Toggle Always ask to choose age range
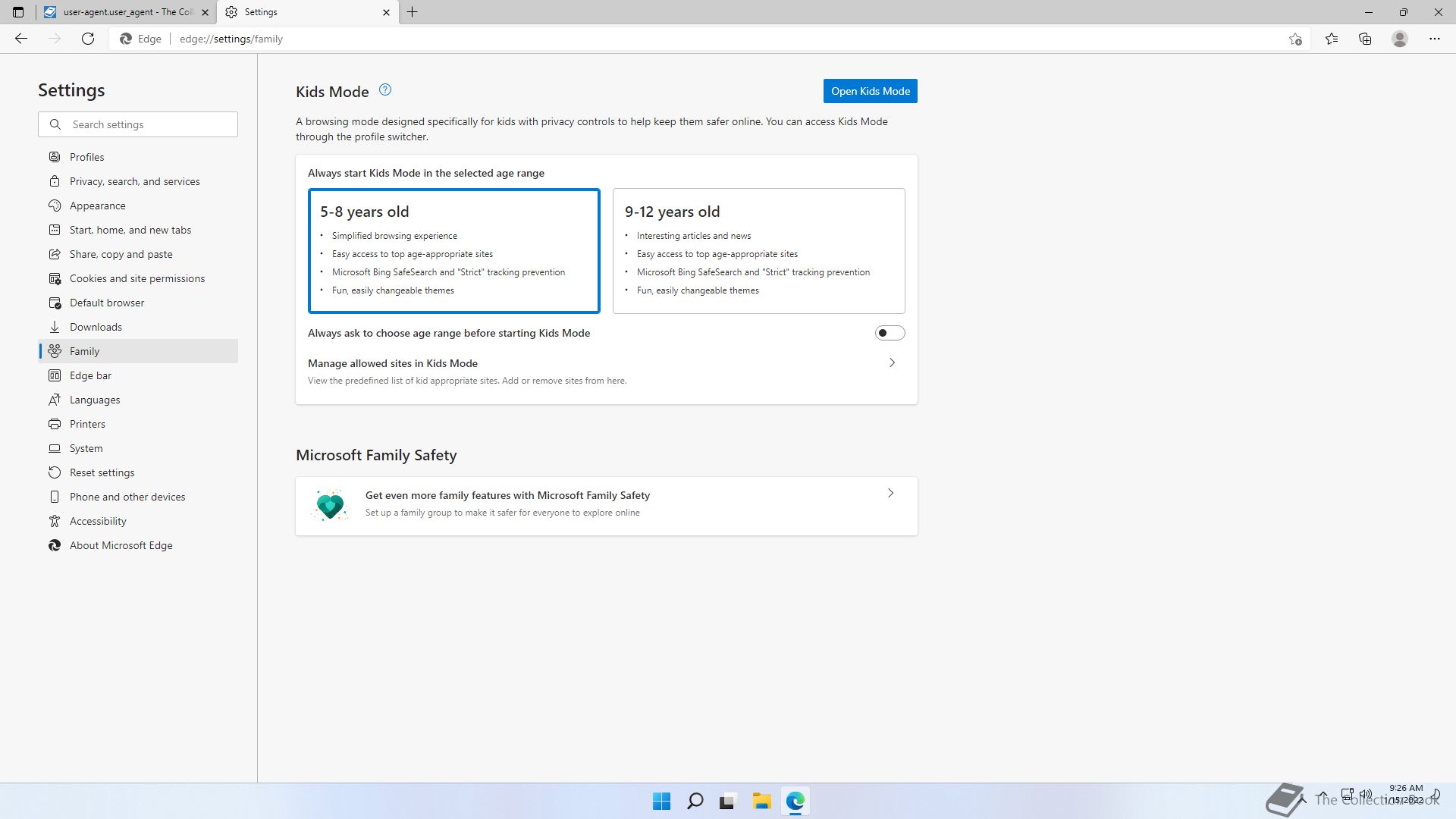The height and width of the screenshot is (819, 1456). 890,333
